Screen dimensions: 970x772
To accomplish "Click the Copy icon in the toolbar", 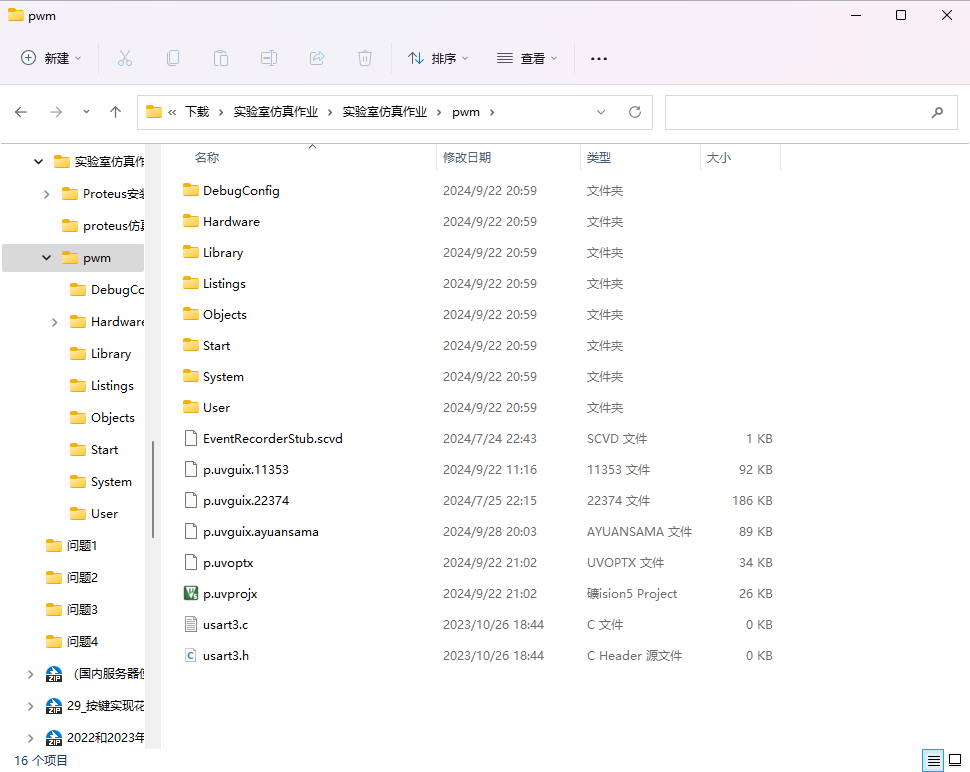I will [x=172, y=58].
